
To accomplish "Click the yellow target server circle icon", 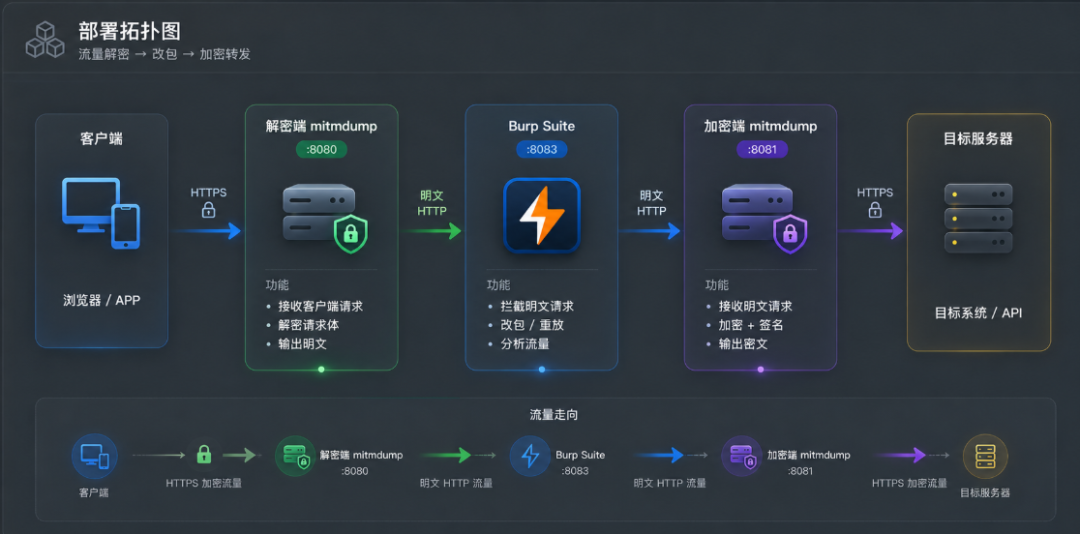I will pyautogui.click(x=985, y=456).
